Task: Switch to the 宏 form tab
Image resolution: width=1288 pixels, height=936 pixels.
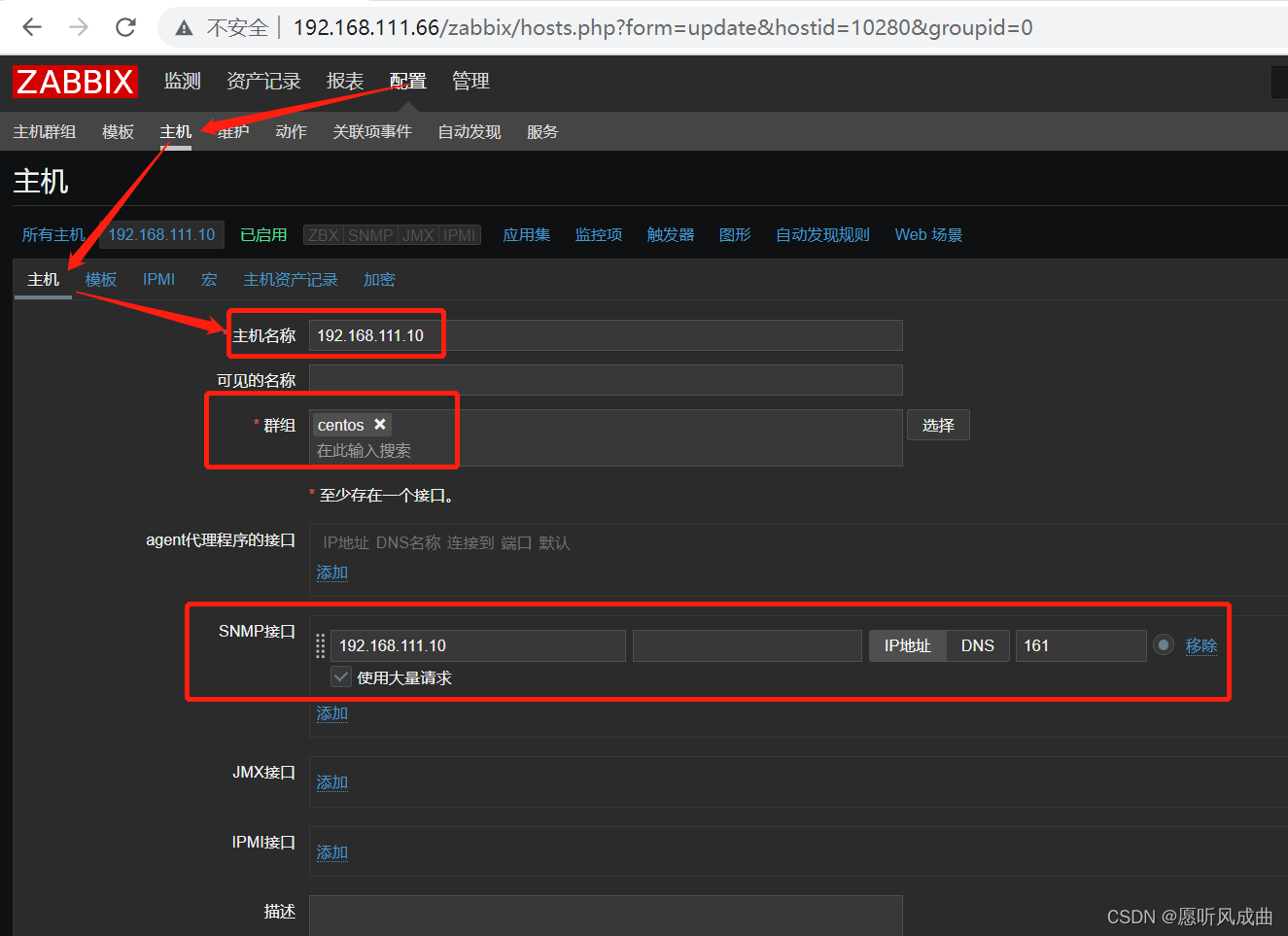Action: [x=209, y=279]
